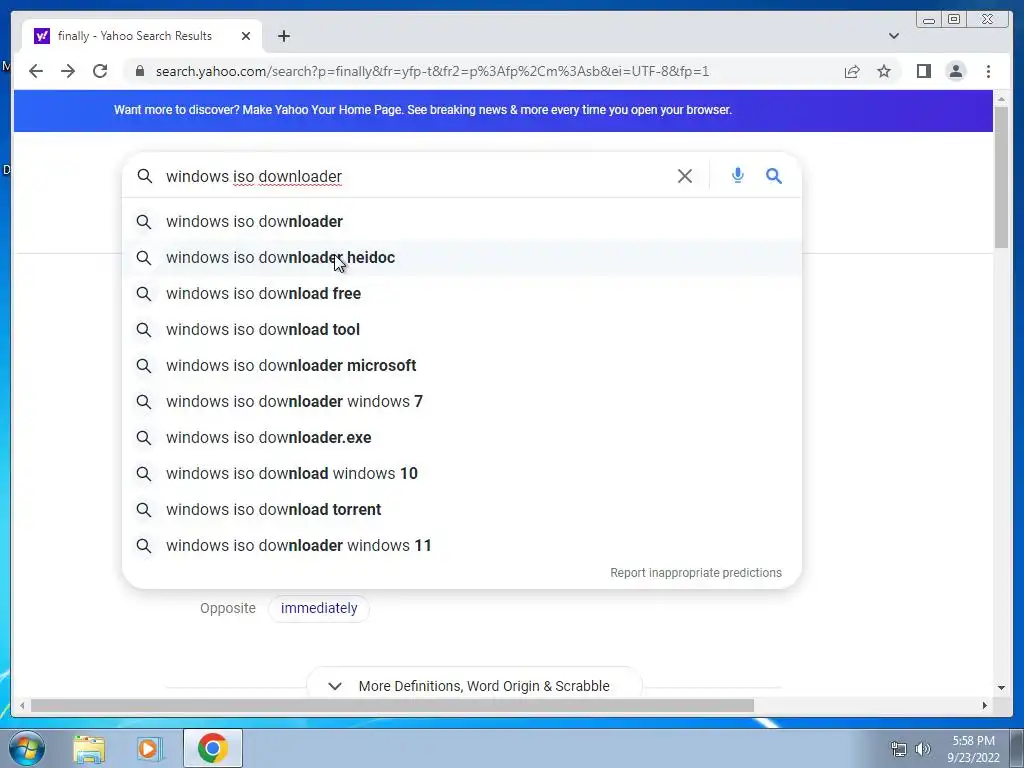Launch Windows Media Player from the taskbar
Viewport: 1024px width, 768px height.
coord(149,748)
